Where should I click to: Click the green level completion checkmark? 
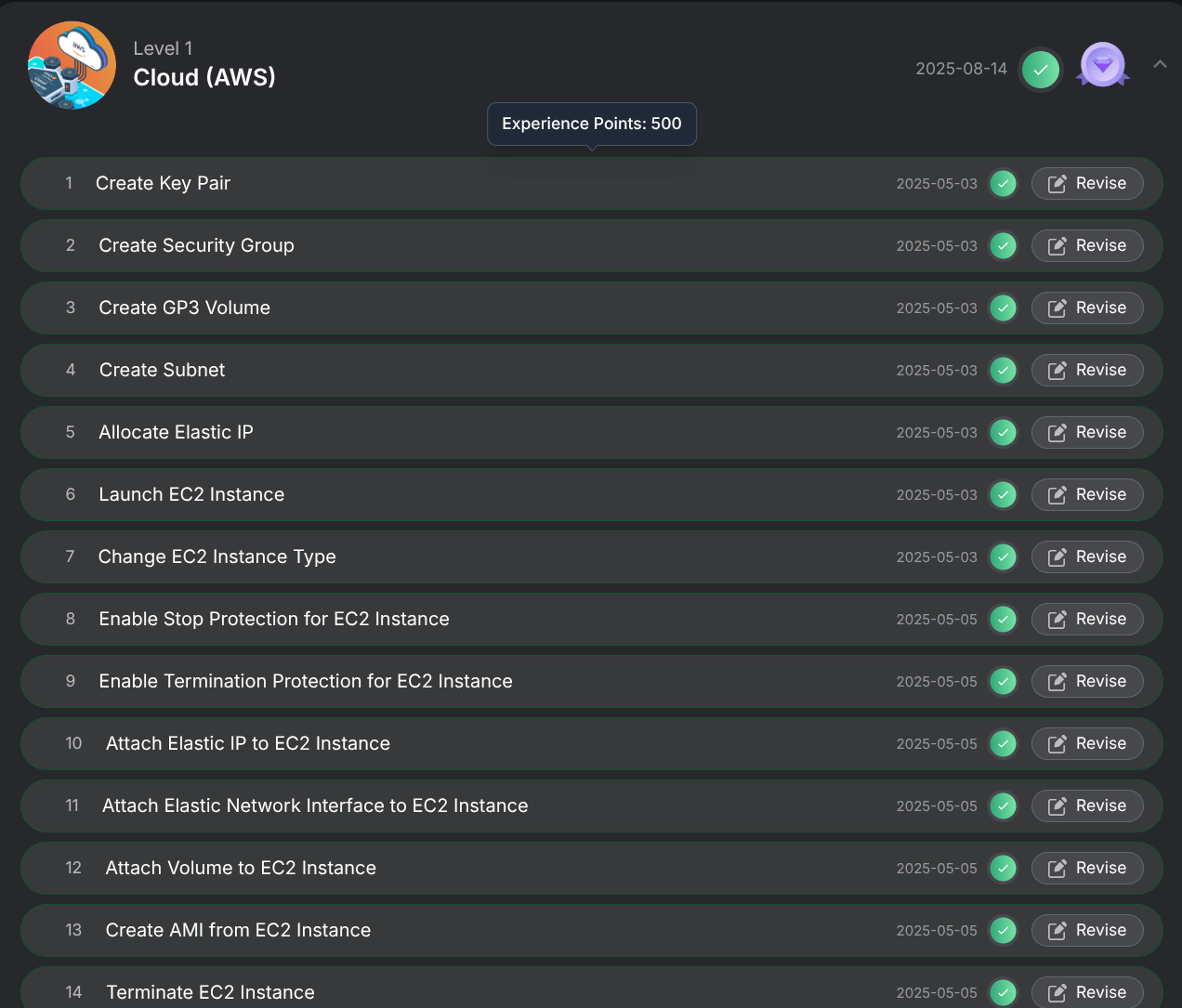point(1040,70)
